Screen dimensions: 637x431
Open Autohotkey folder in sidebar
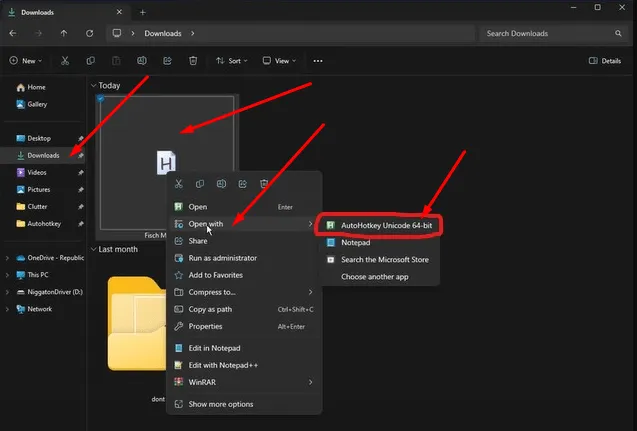44,224
